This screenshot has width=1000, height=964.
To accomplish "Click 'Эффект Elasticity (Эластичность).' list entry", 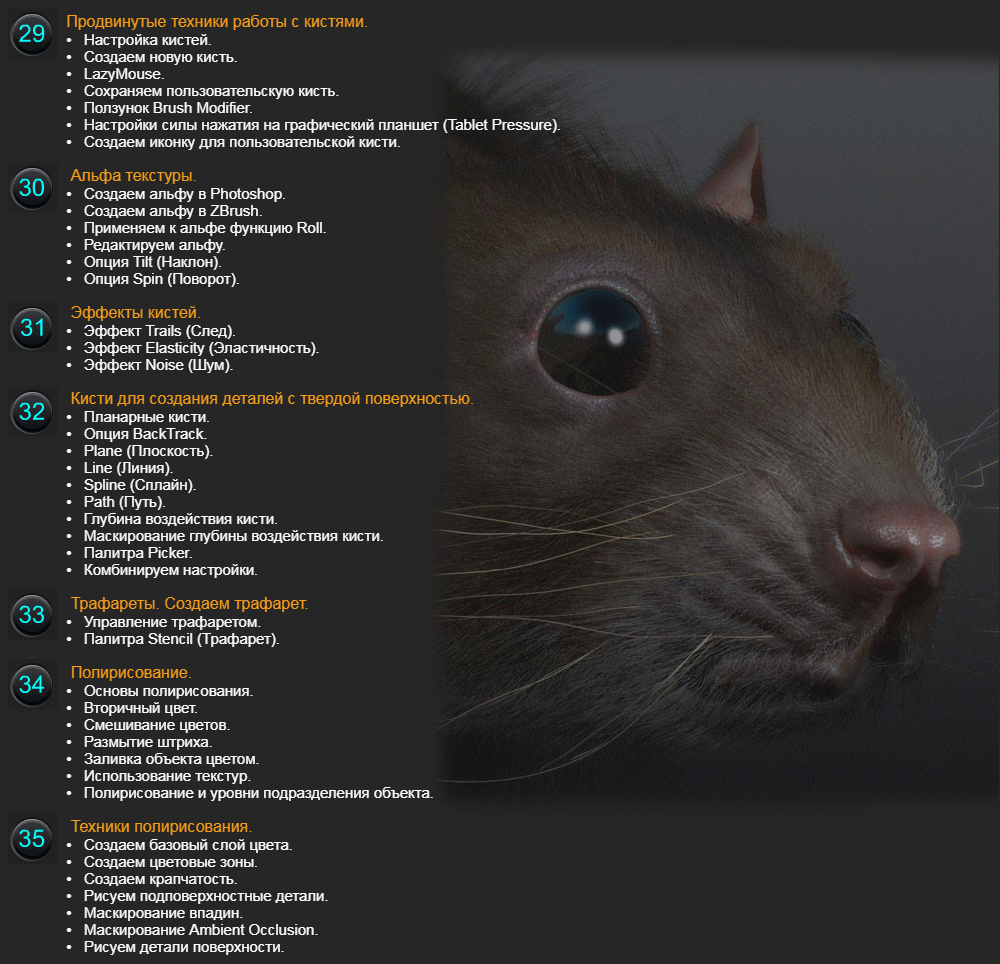I will (201, 348).
